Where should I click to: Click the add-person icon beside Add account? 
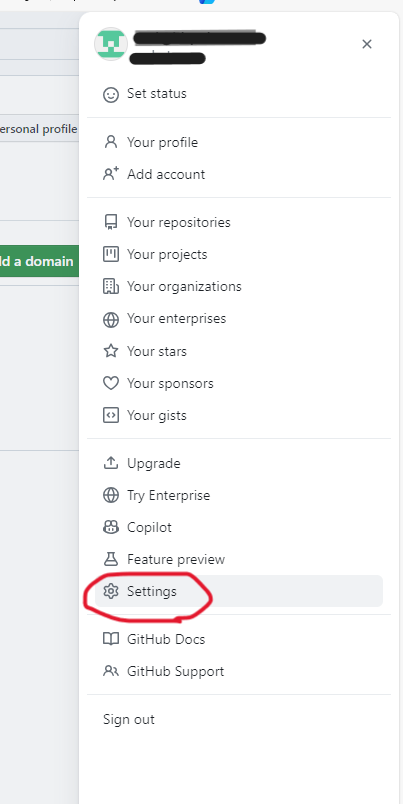(111, 174)
